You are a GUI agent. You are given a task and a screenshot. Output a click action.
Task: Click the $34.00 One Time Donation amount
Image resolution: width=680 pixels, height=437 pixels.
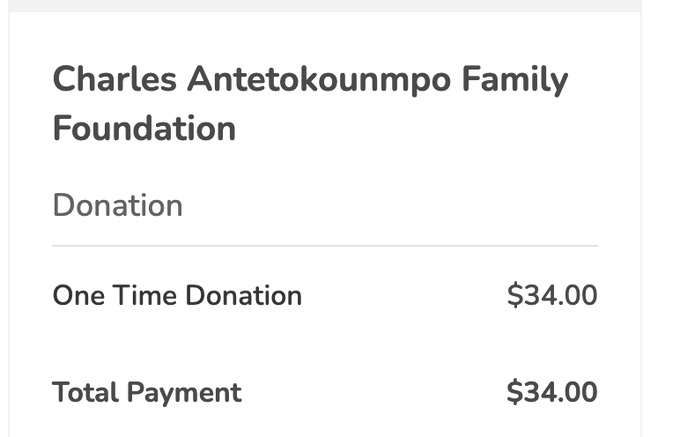[x=552, y=295]
